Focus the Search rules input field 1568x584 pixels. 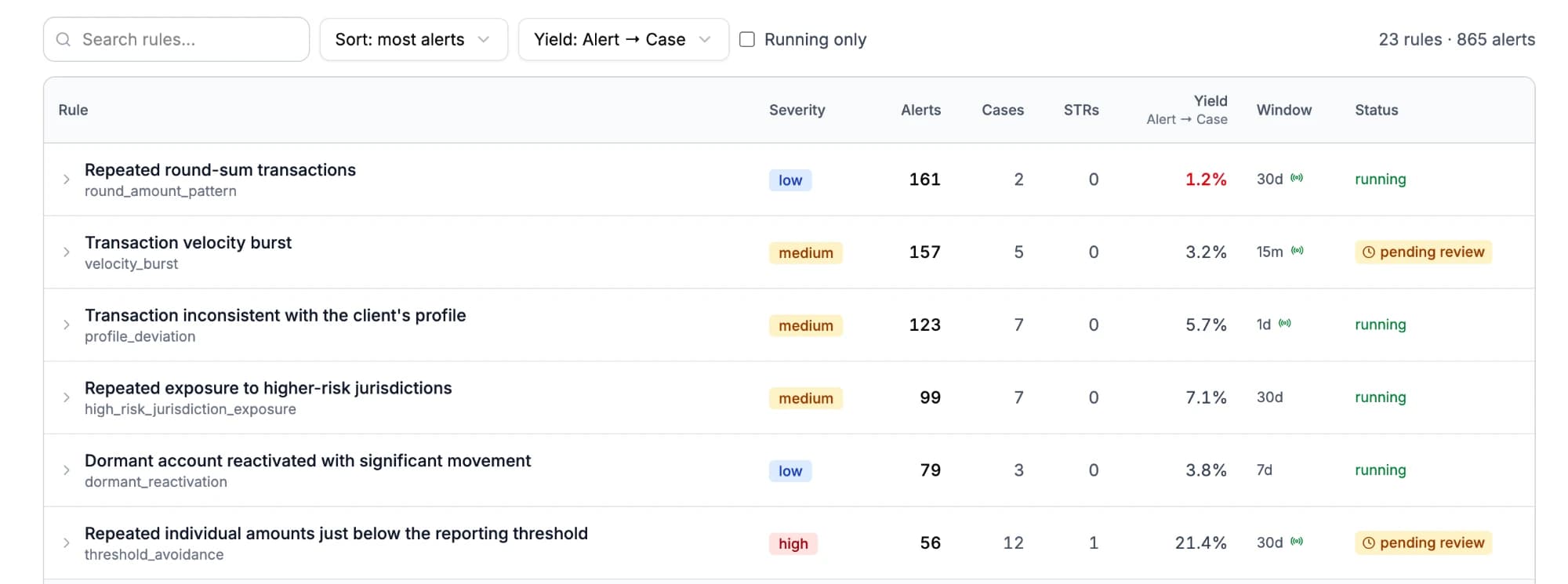coord(176,39)
